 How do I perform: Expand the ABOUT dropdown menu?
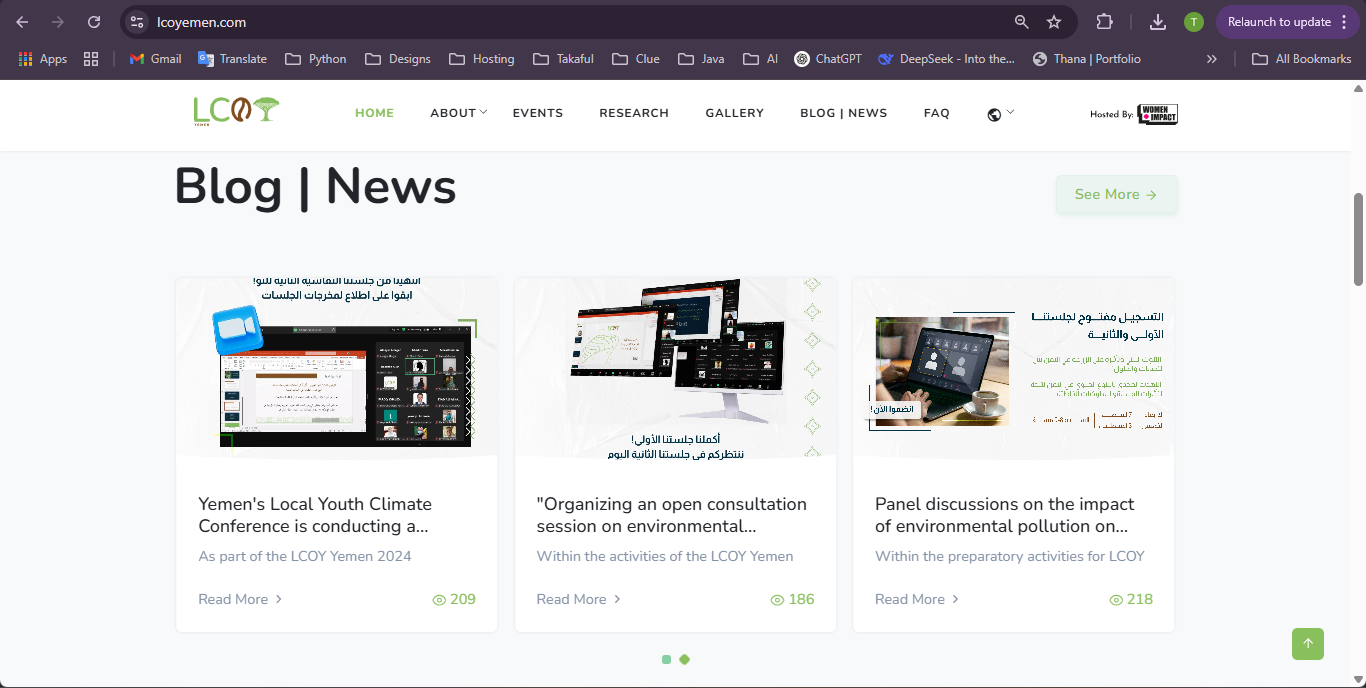point(458,113)
